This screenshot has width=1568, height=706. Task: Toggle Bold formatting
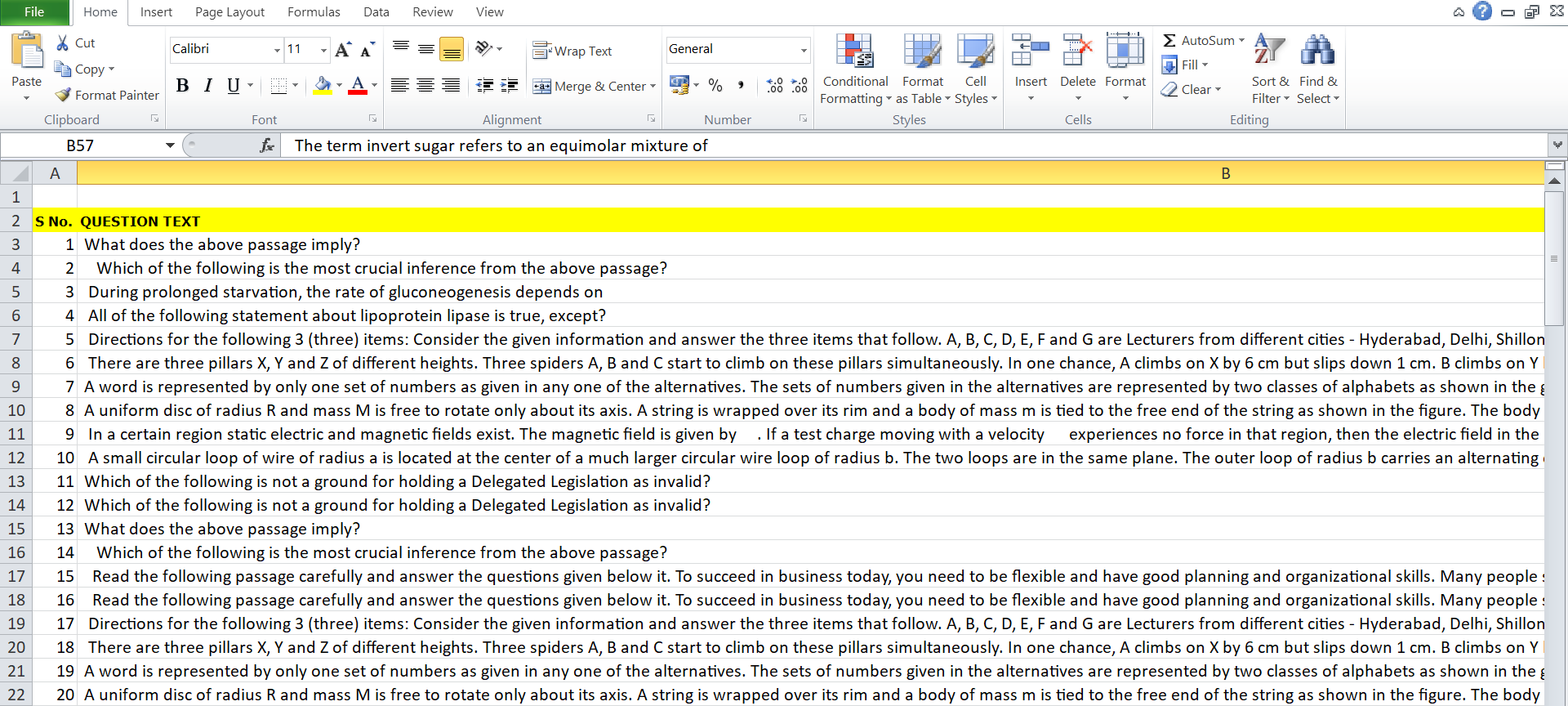183,86
